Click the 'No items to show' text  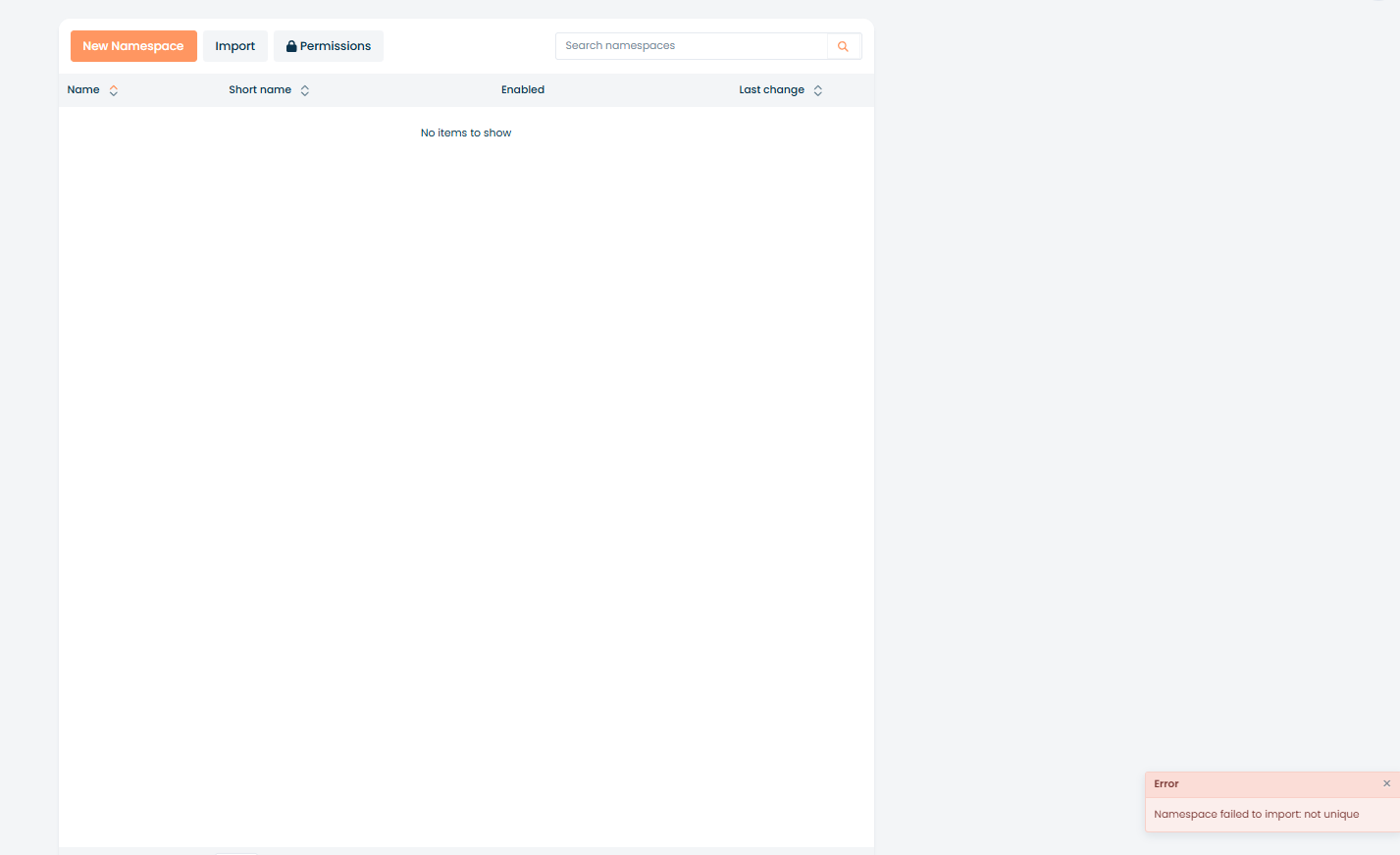click(466, 133)
